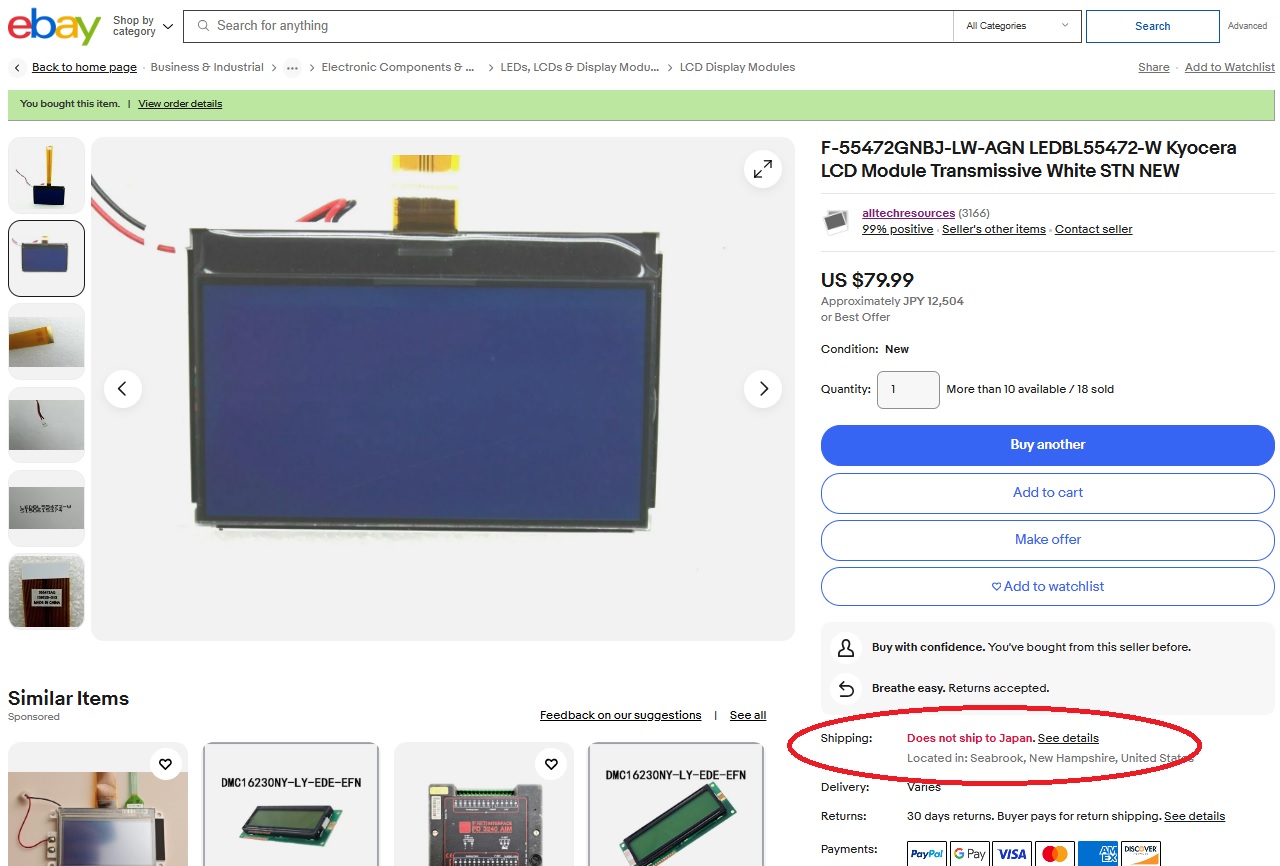Viewport: 1280px width, 866px height.
Task: Click the main LCD module image
Action: (443, 388)
